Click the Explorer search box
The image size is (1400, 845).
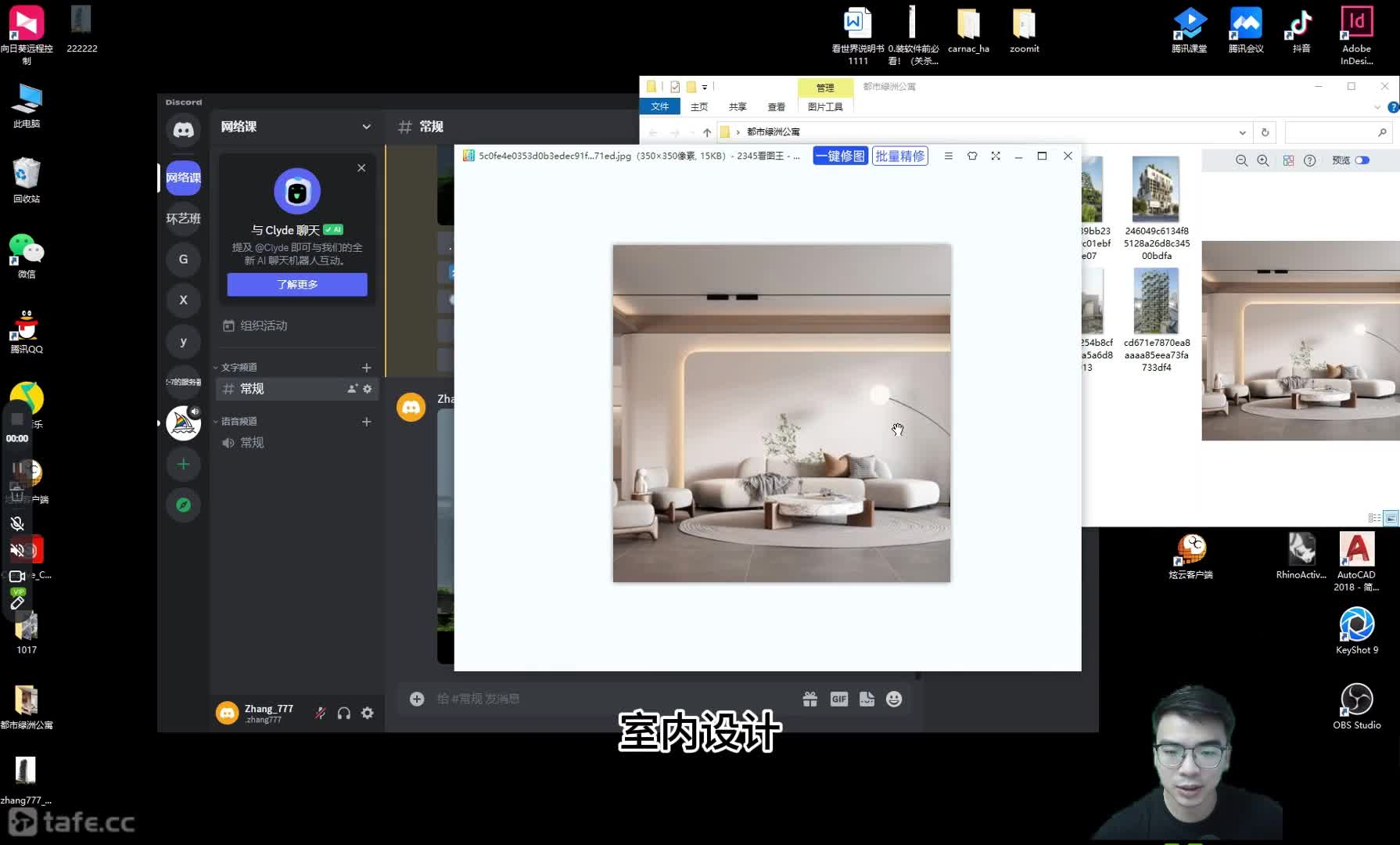(x=1338, y=132)
